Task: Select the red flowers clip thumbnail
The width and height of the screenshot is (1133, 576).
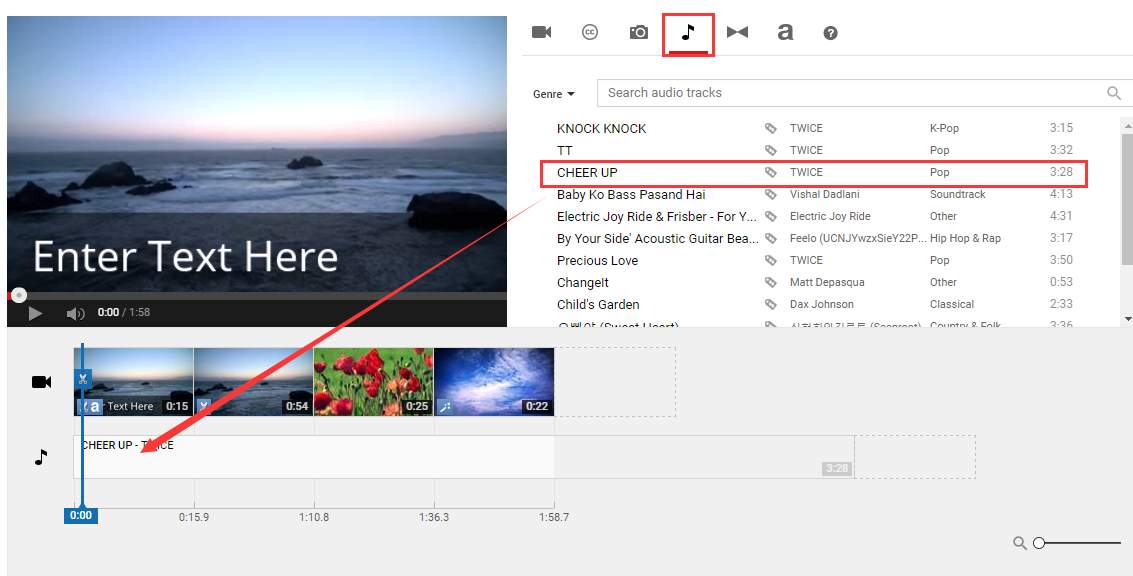Action: click(x=374, y=382)
